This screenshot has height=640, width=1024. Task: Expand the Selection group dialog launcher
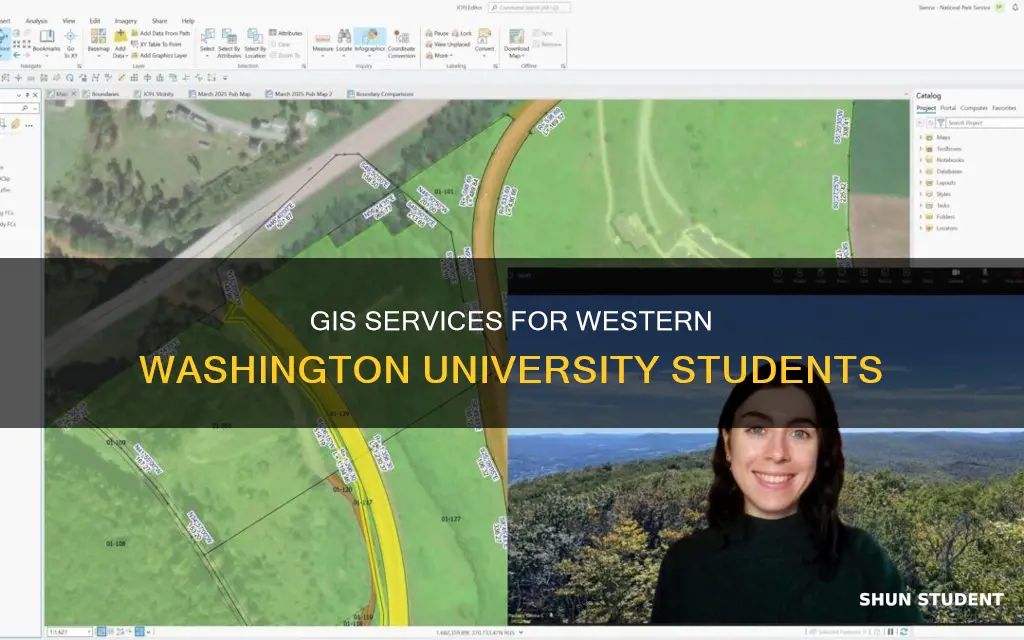pos(304,66)
